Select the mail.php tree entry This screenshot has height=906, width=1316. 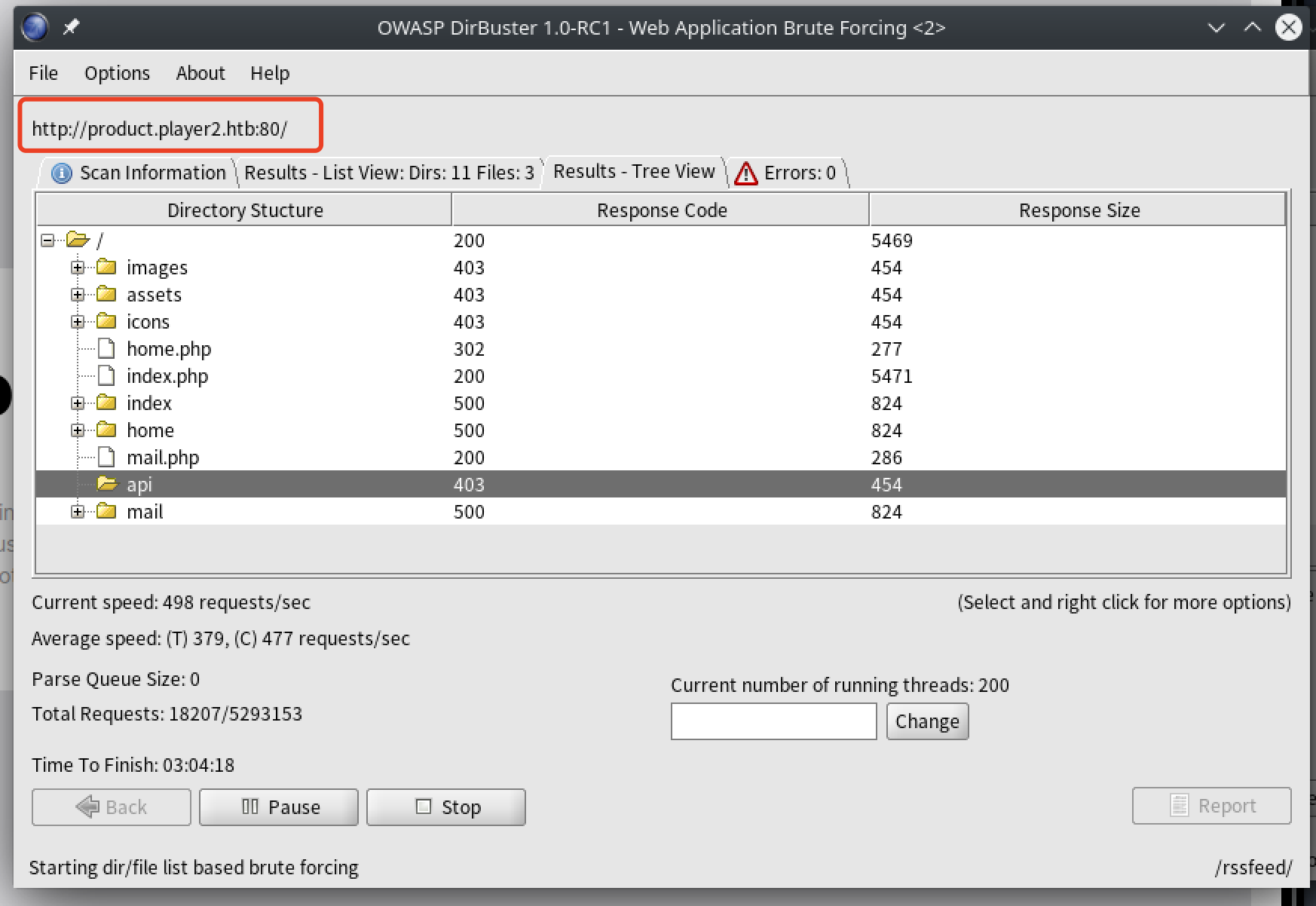[163, 458]
